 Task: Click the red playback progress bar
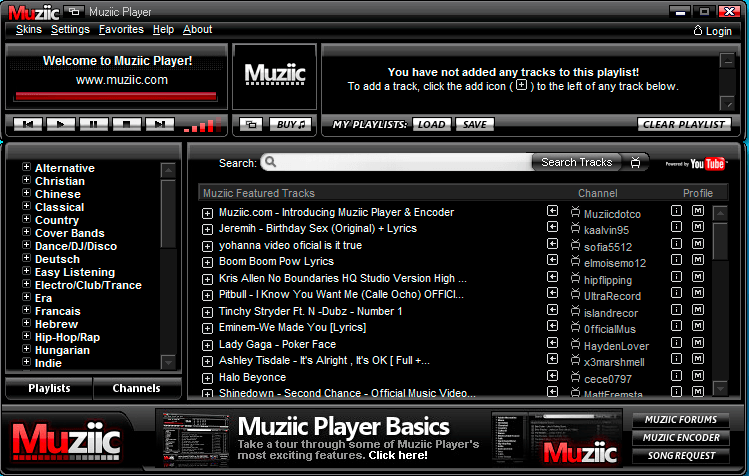pyautogui.click(x=116, y=96)
